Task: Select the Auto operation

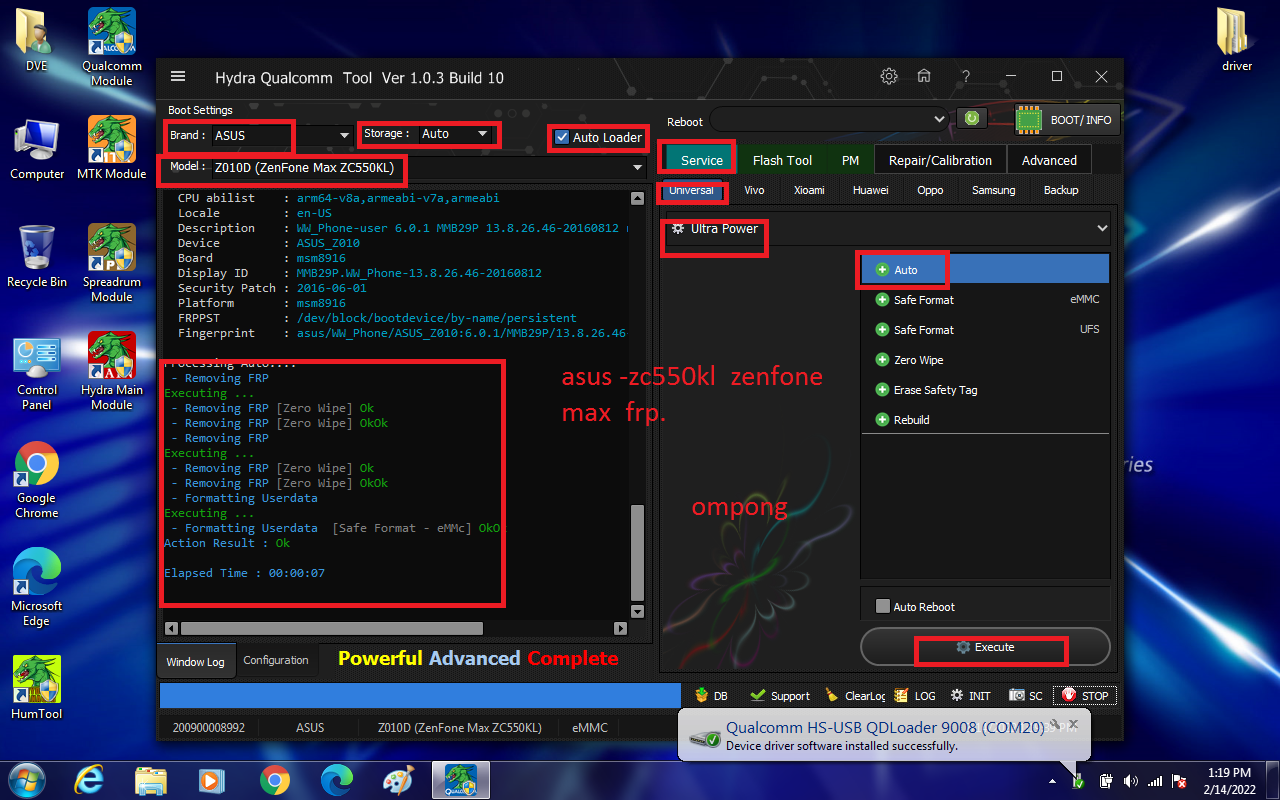Action: 985,270
